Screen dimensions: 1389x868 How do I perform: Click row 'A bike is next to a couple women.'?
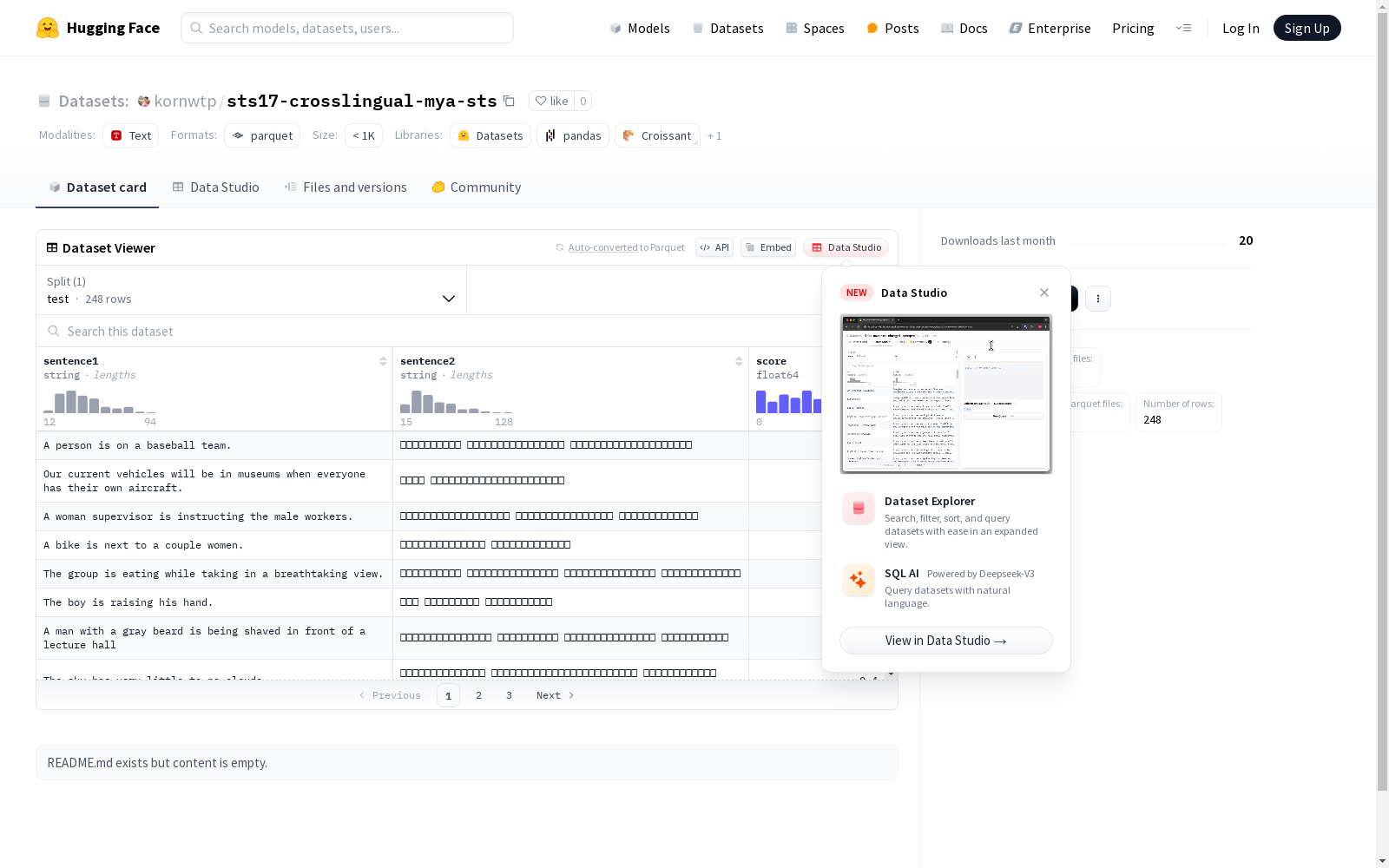click(x=429, y=545)
